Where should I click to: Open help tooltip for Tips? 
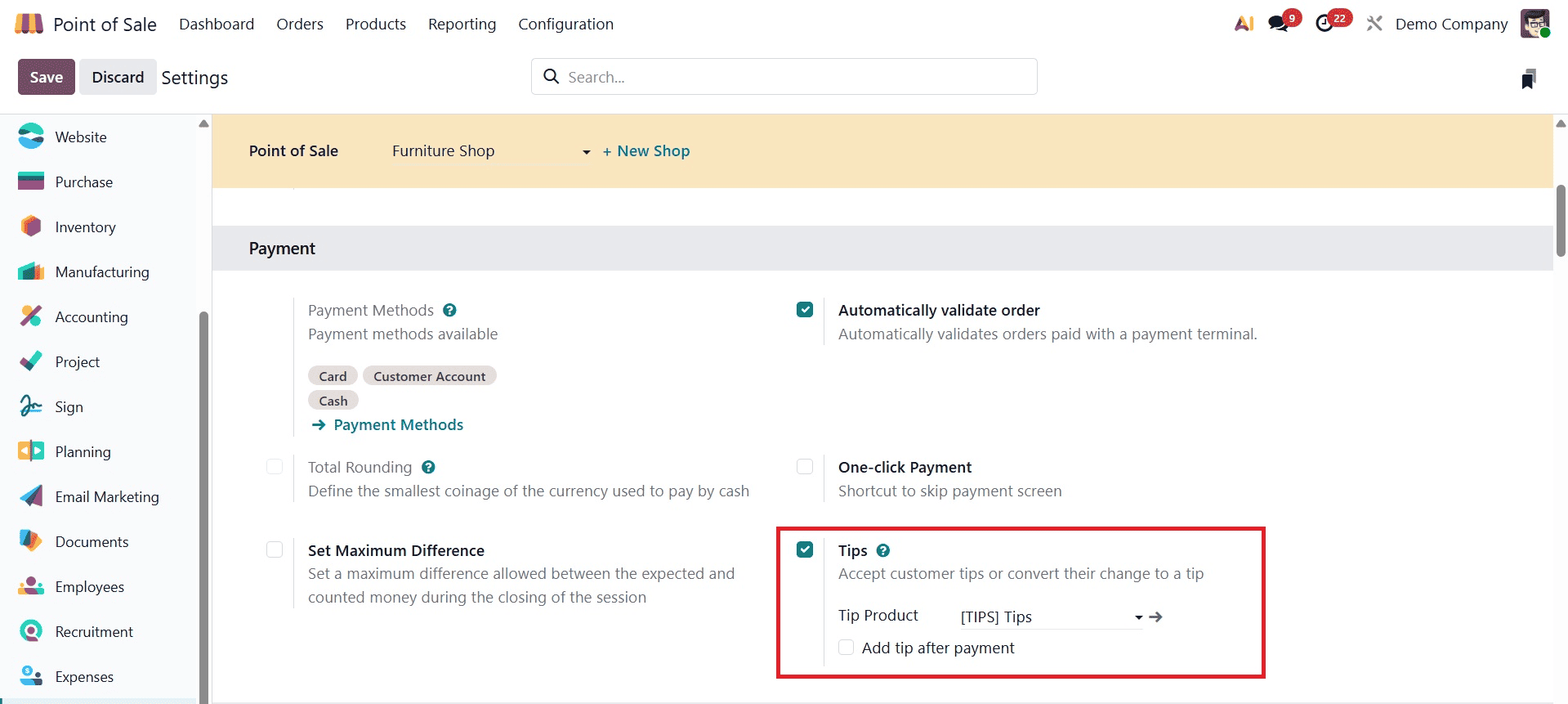(883, 550)
